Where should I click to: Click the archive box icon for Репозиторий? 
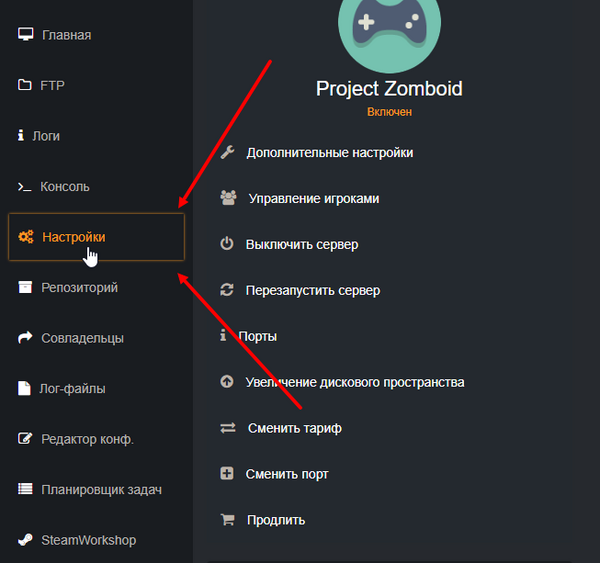click(x=25, y=288)
